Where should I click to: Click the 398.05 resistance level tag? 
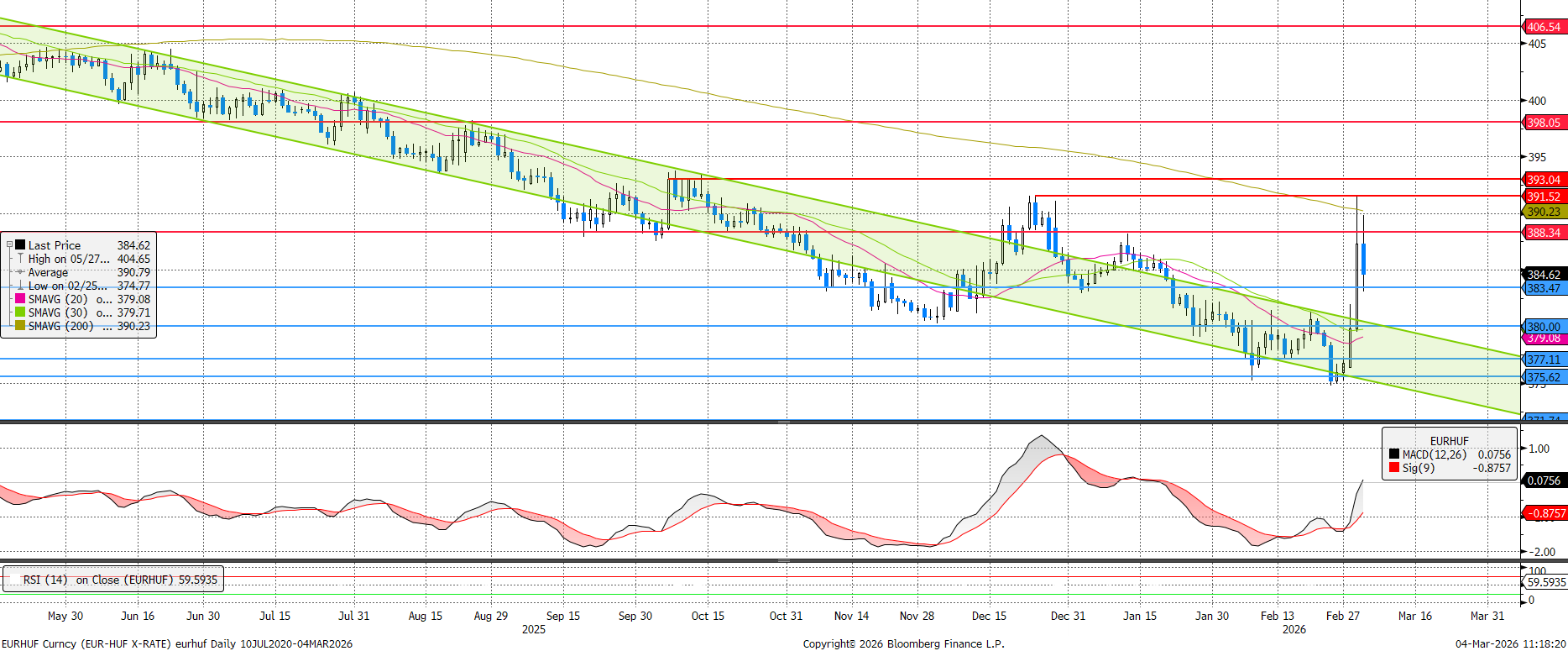pyautogui.click(x=1544, y=123)
